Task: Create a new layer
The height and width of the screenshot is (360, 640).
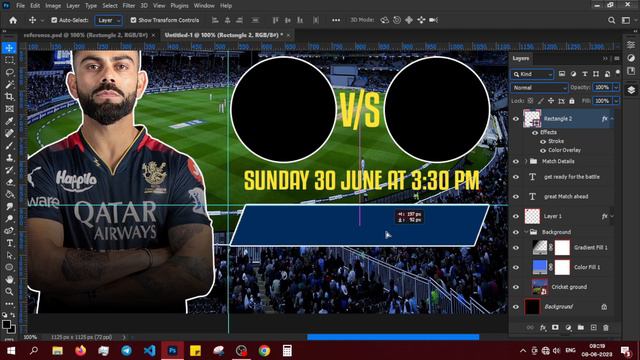Action: pos(593,328)
